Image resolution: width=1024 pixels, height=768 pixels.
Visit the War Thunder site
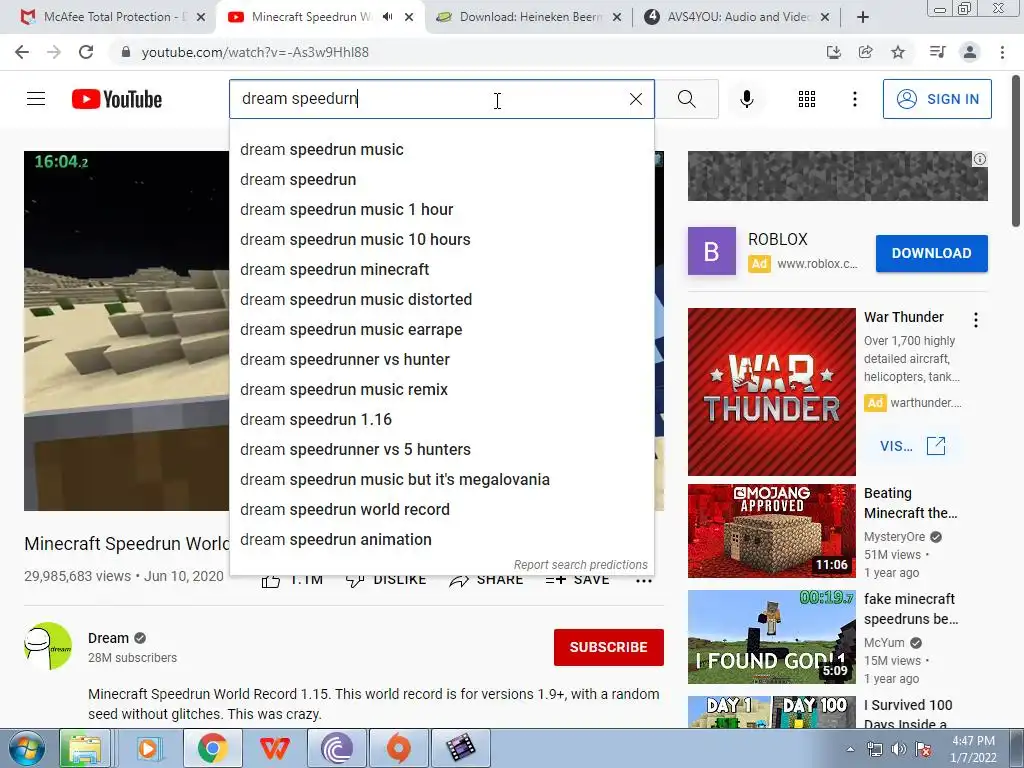click(x=912, y=446)
